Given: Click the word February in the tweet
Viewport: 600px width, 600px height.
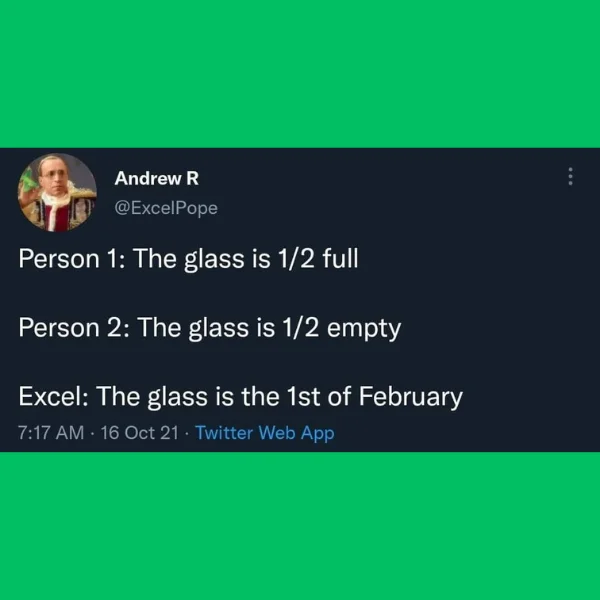Looking at the screenshot, I should click(x=411, y=397).
